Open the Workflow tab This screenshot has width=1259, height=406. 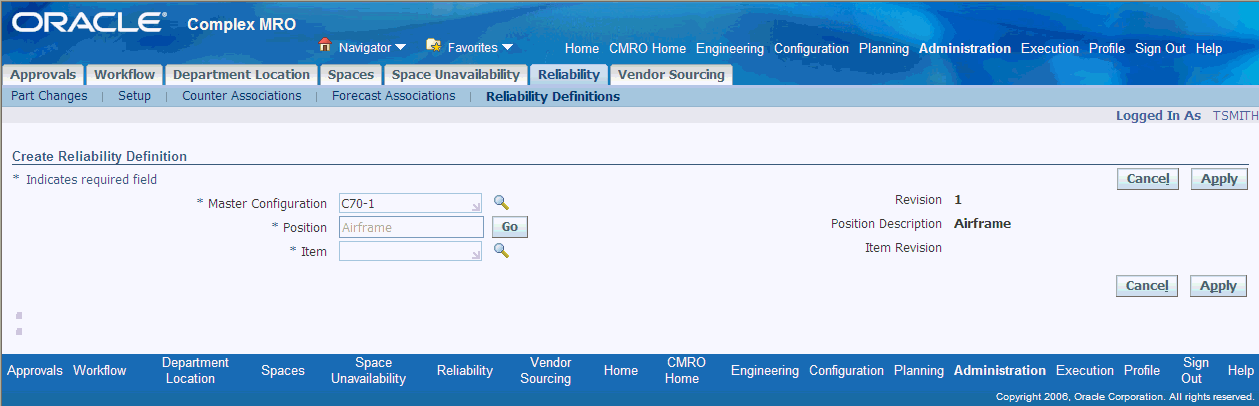125,75
